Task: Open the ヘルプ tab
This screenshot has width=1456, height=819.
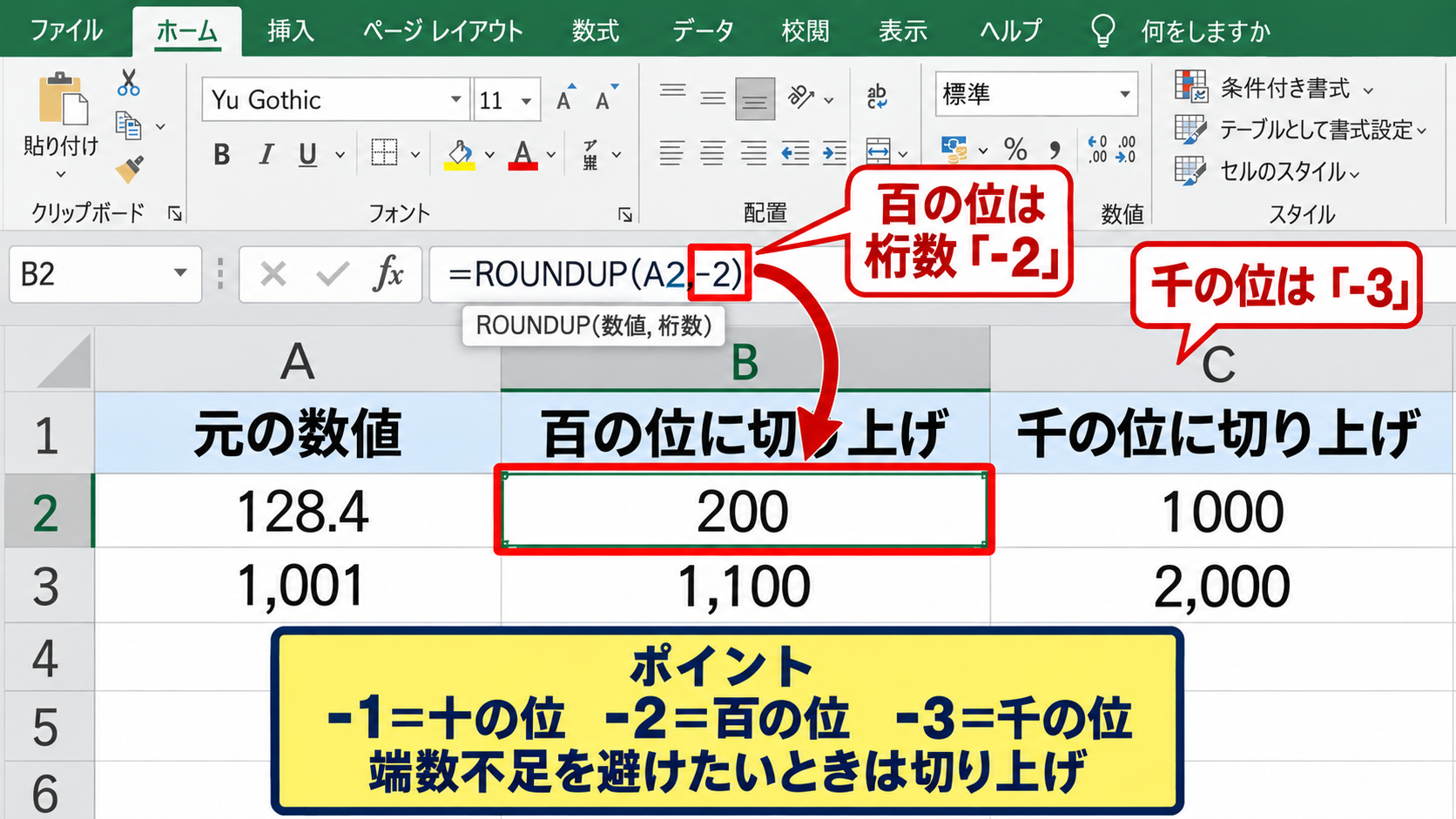Action: coord(1010,30)
